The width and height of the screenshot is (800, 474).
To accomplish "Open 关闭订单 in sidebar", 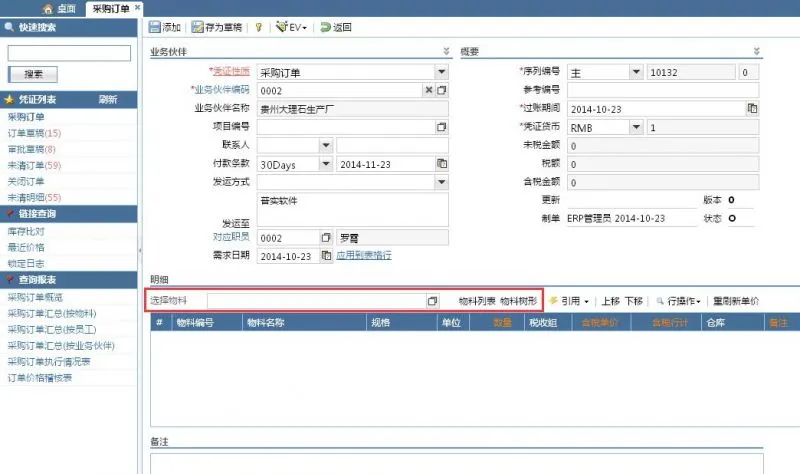I will (x=26, y=182).
